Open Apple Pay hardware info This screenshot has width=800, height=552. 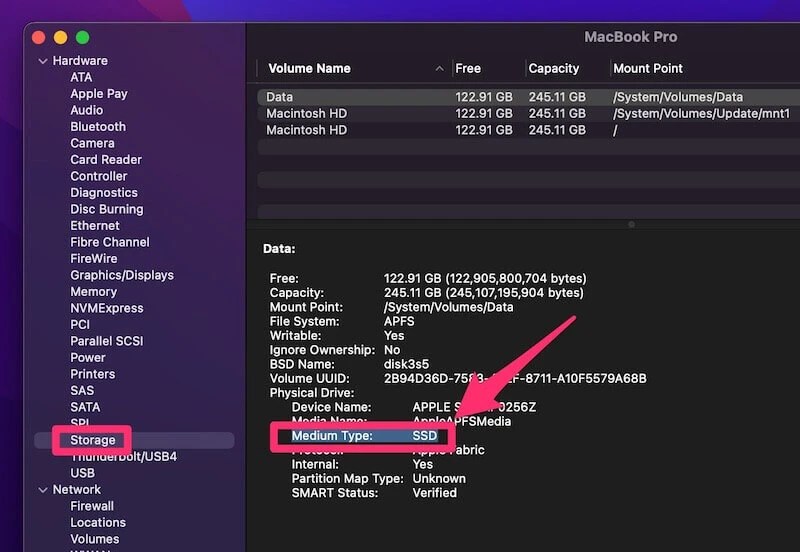99,94
